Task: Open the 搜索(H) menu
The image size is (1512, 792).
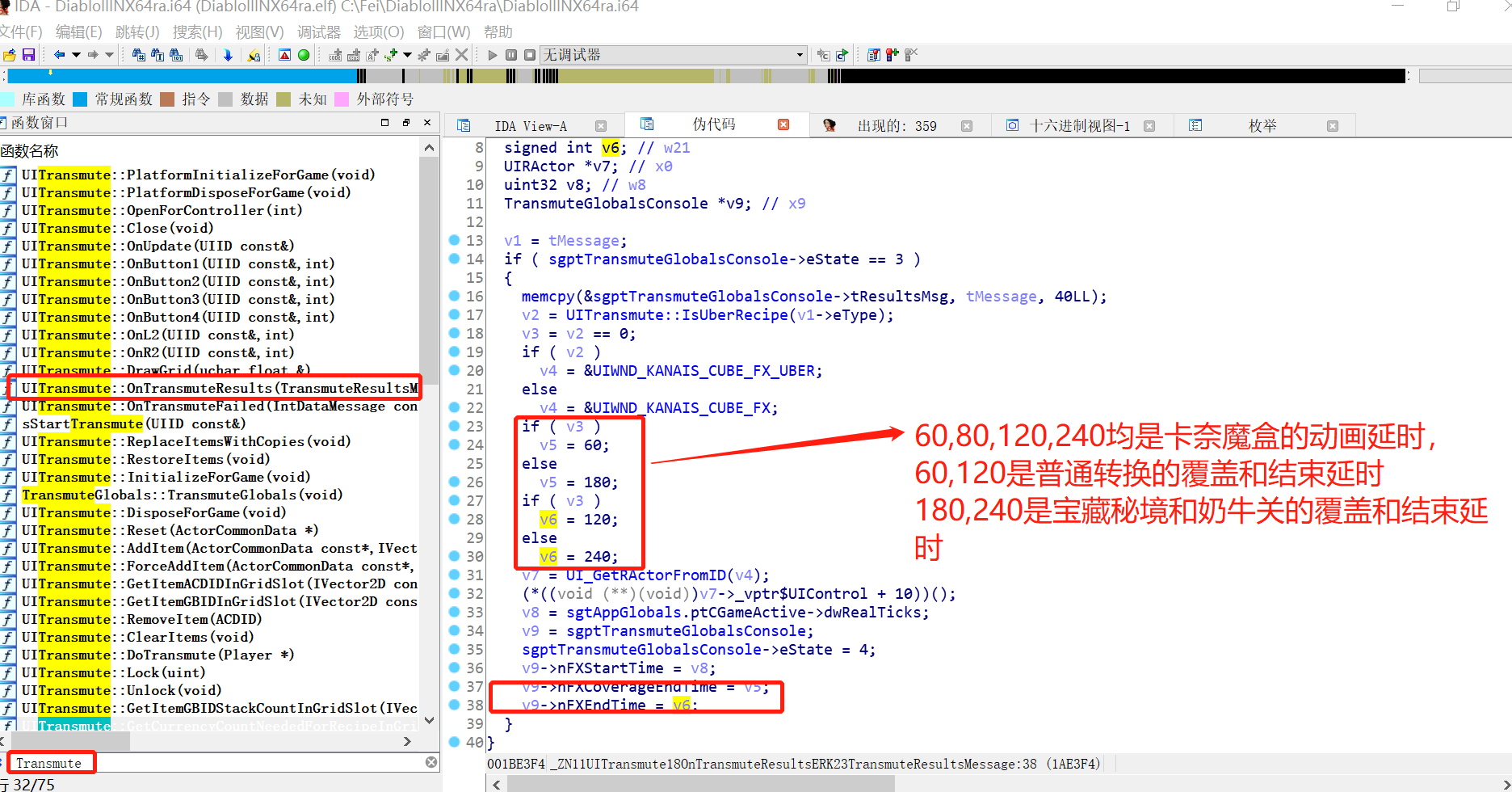Action: [197, 32]
